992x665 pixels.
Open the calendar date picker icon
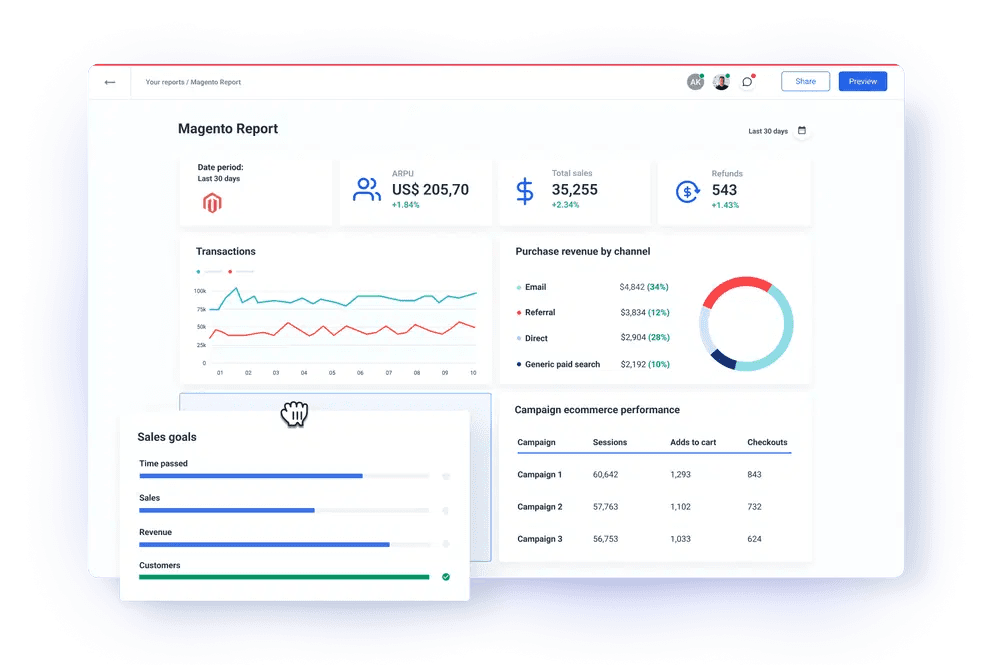click(x=802, y=130)
